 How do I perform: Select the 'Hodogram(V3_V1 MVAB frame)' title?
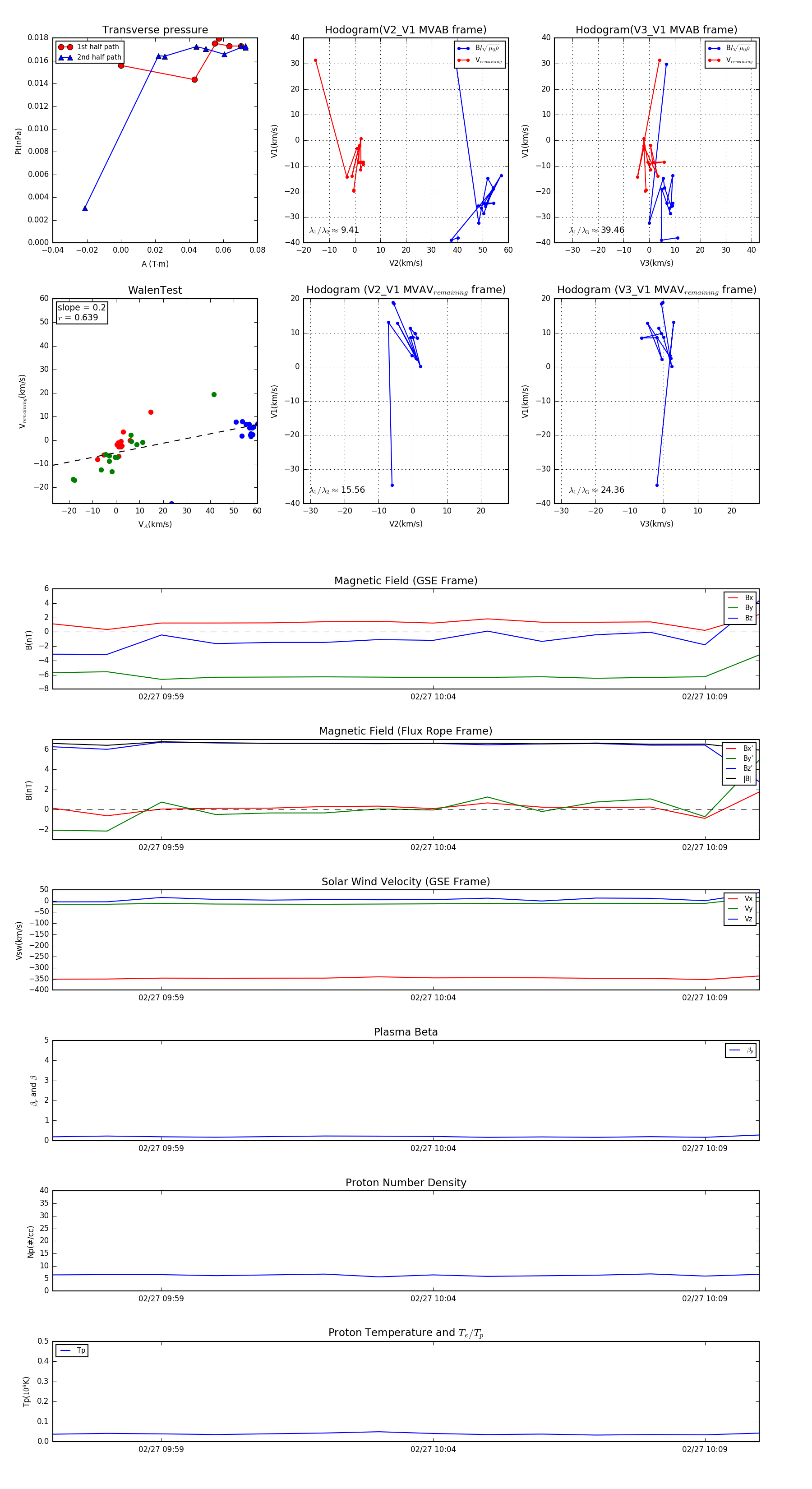(656, 30)
